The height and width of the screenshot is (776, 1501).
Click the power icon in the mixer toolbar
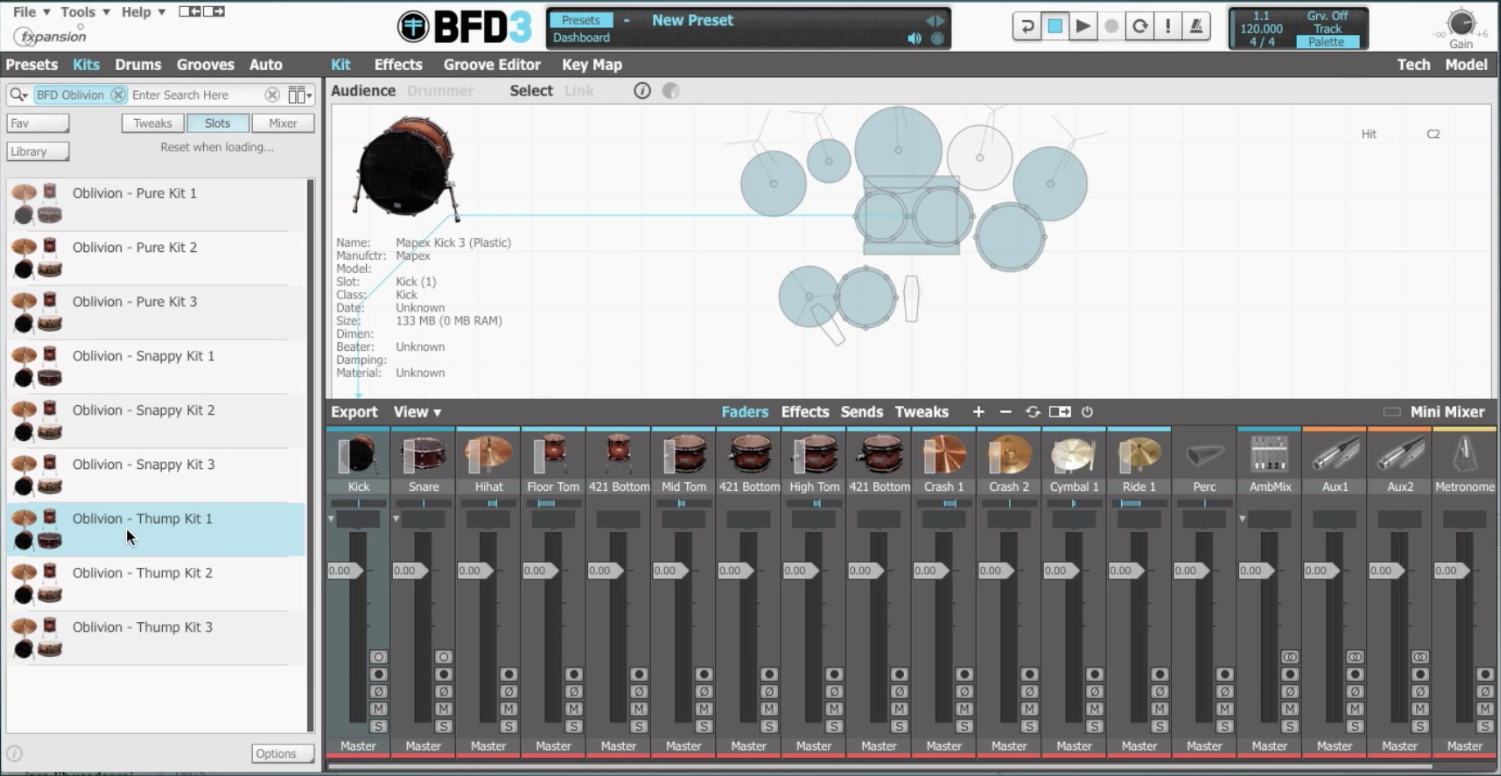point(1086,411)
